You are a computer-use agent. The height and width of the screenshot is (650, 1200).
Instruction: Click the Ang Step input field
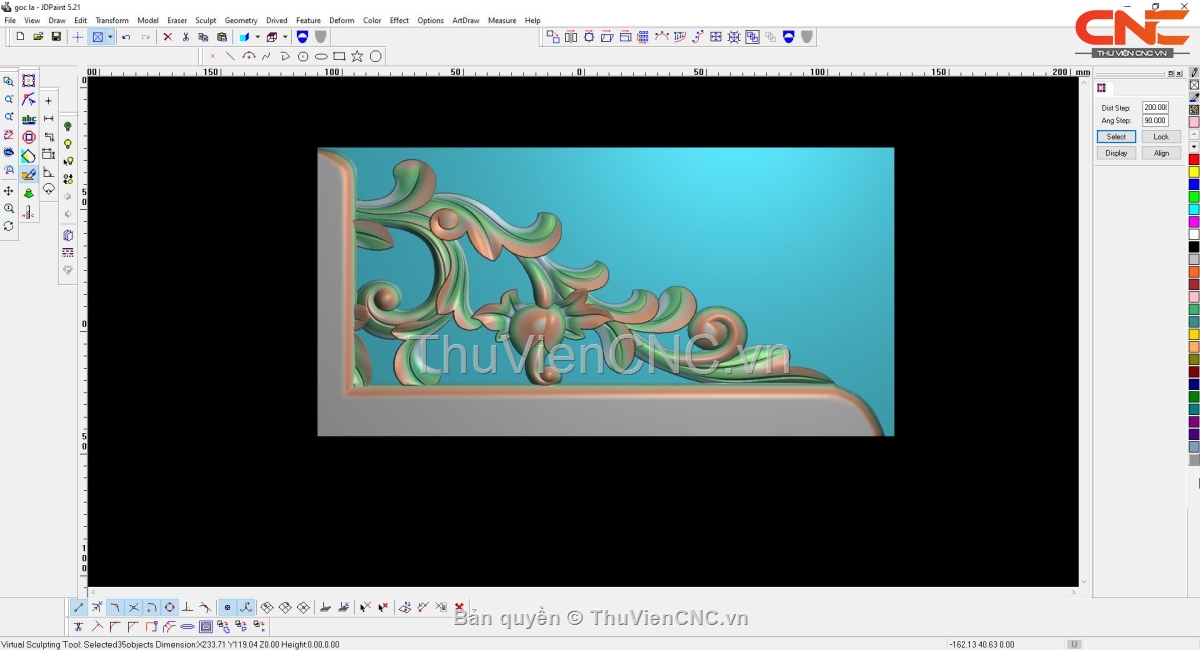click(1155, 120)
